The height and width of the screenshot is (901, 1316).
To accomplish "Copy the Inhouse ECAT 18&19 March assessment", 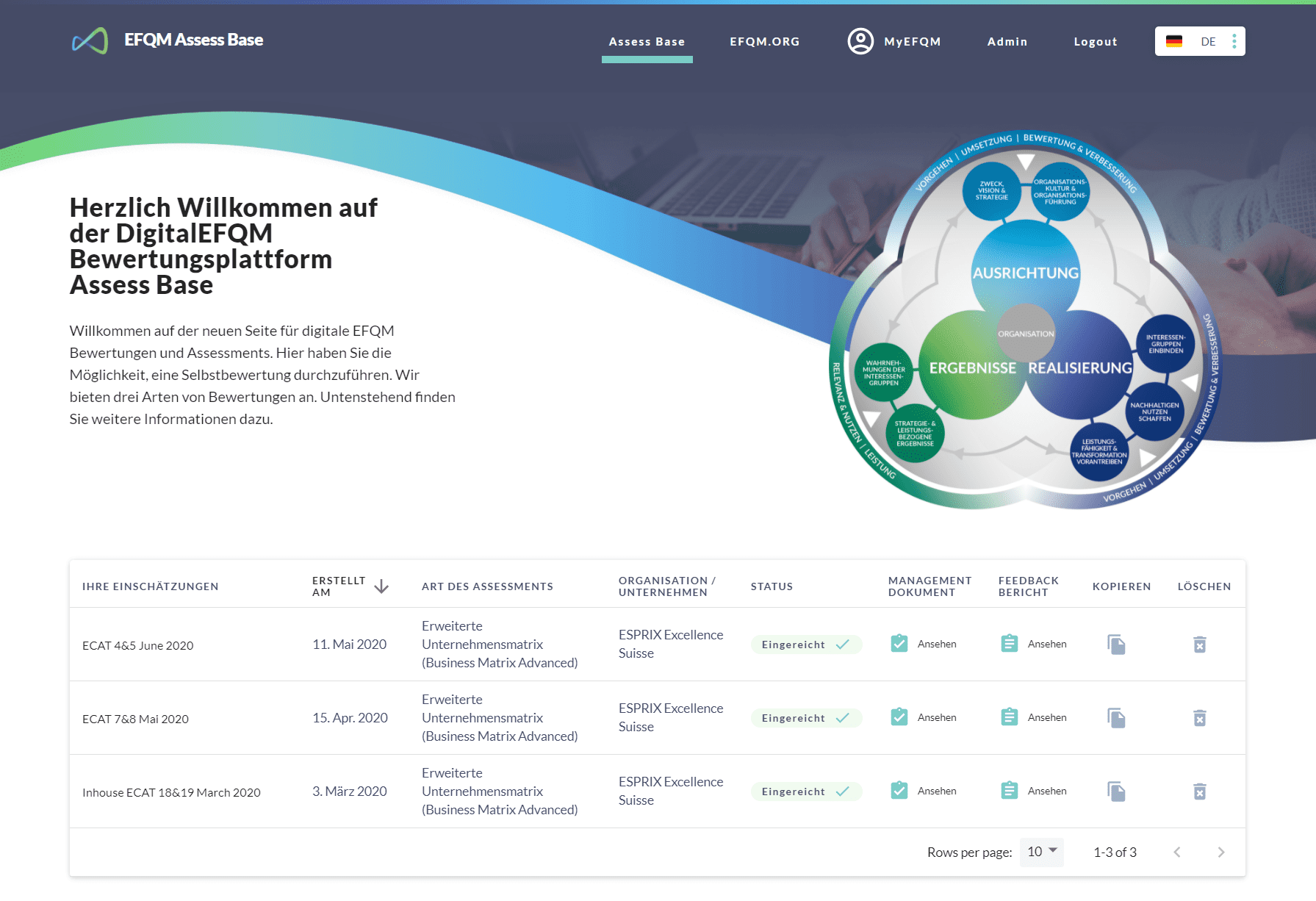I will [1116, 791].
